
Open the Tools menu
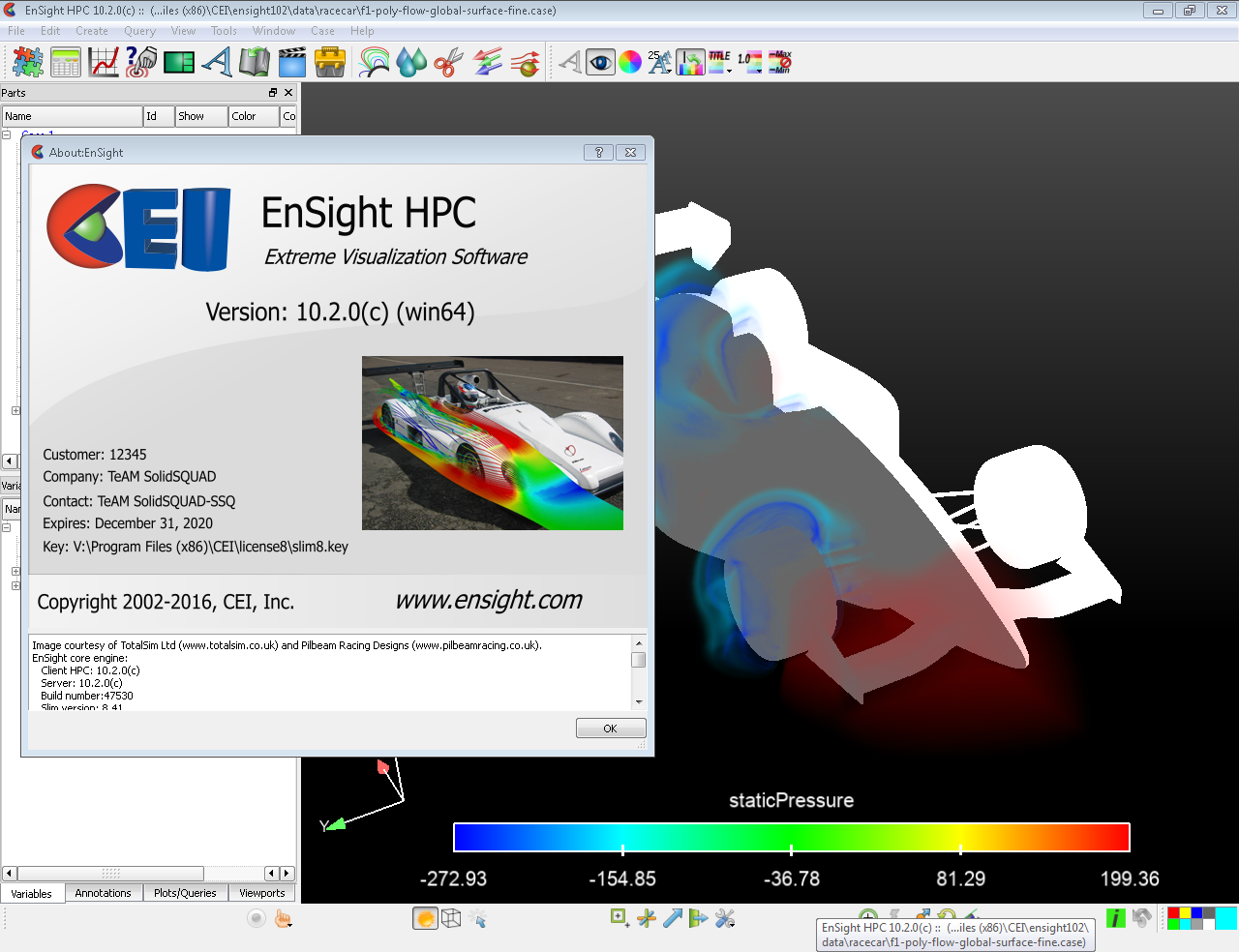tap(224, 31)
